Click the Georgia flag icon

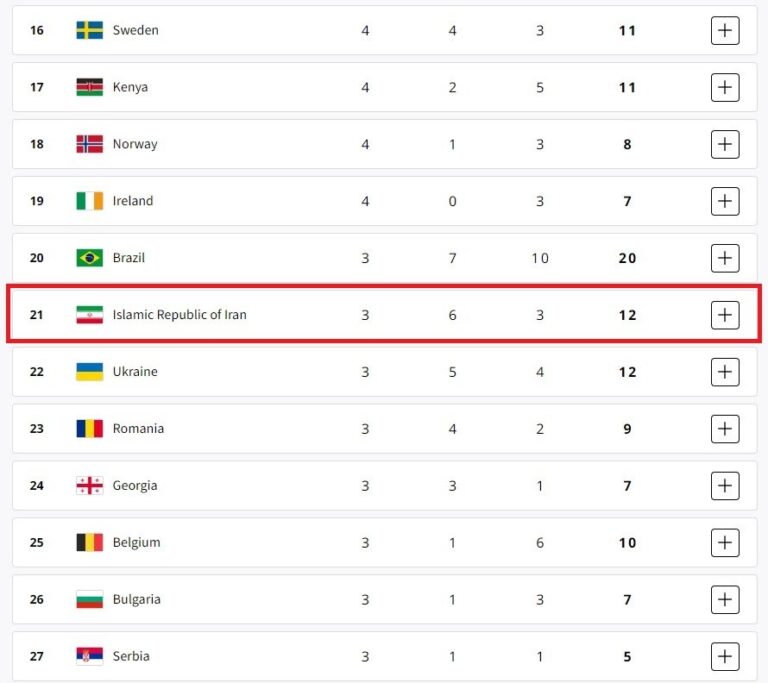coord(90,486)
